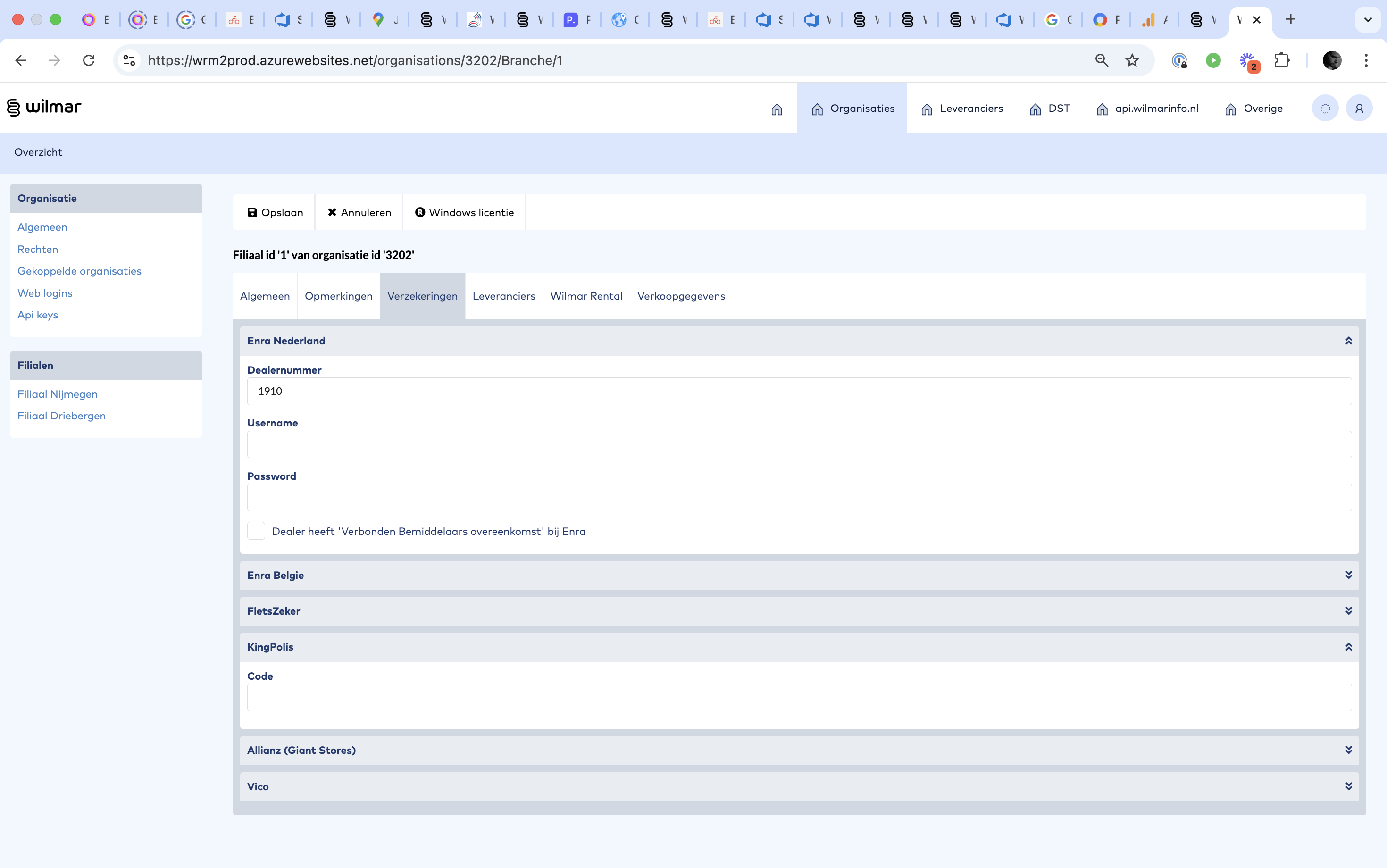Open the Web logins sidebar link
Screen dimensions: 1387x868
45,293
